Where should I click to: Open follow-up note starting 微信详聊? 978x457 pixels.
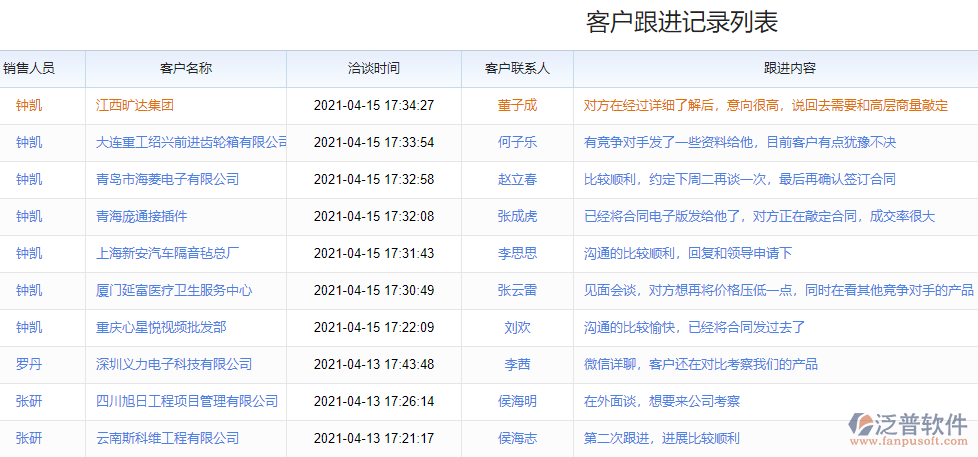tap(700, 364)
